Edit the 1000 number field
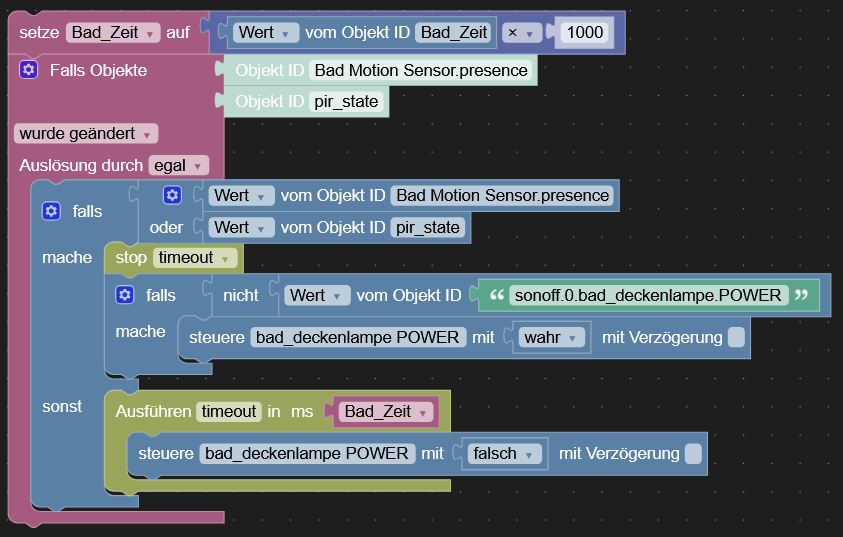The width and height of the screenshot is (843, 537). (585, 32)
